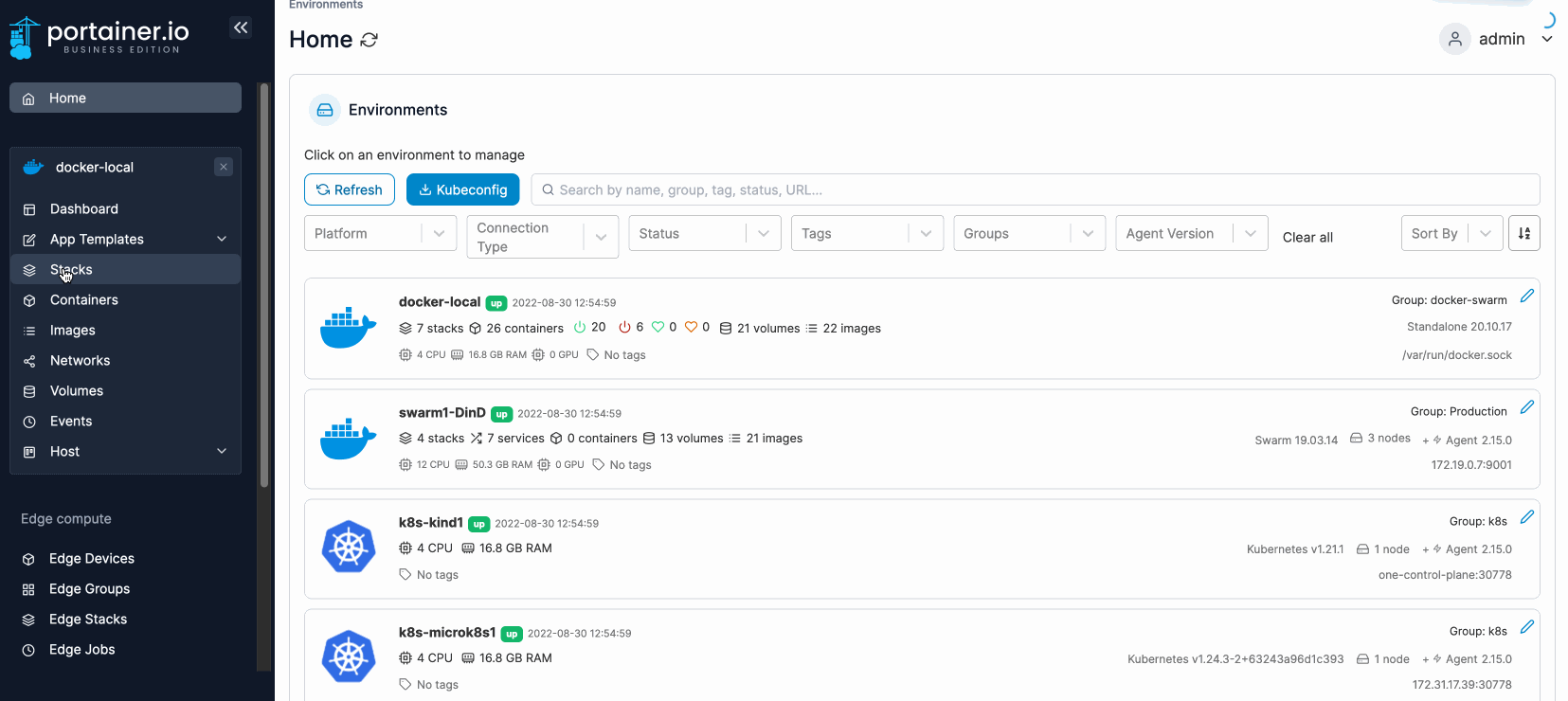
Task: Edit the k8s-kind1 environment pencil icon
Action: click(x=1526, y=517)
